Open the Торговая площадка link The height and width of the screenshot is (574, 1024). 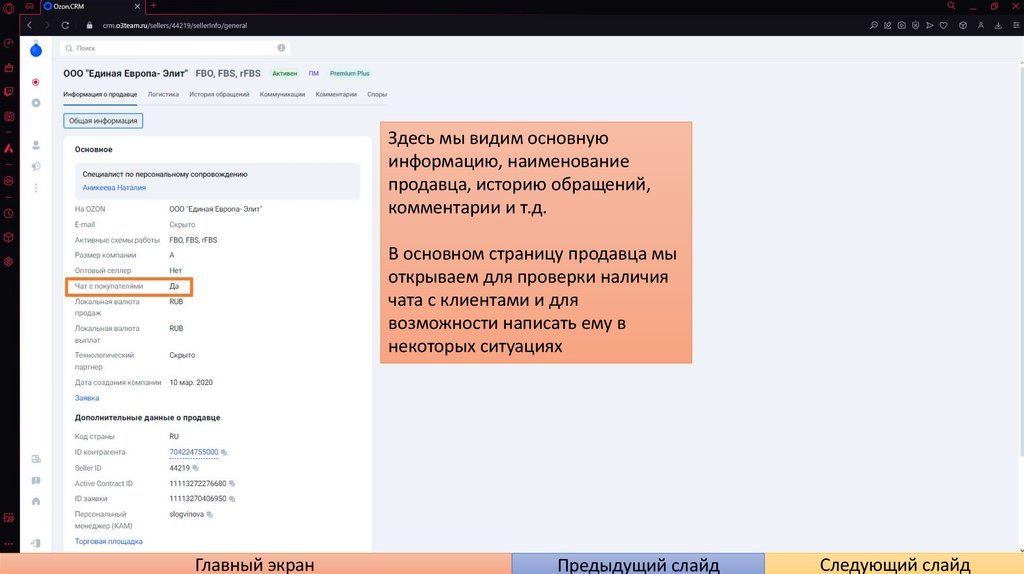(x=108, y=541)
